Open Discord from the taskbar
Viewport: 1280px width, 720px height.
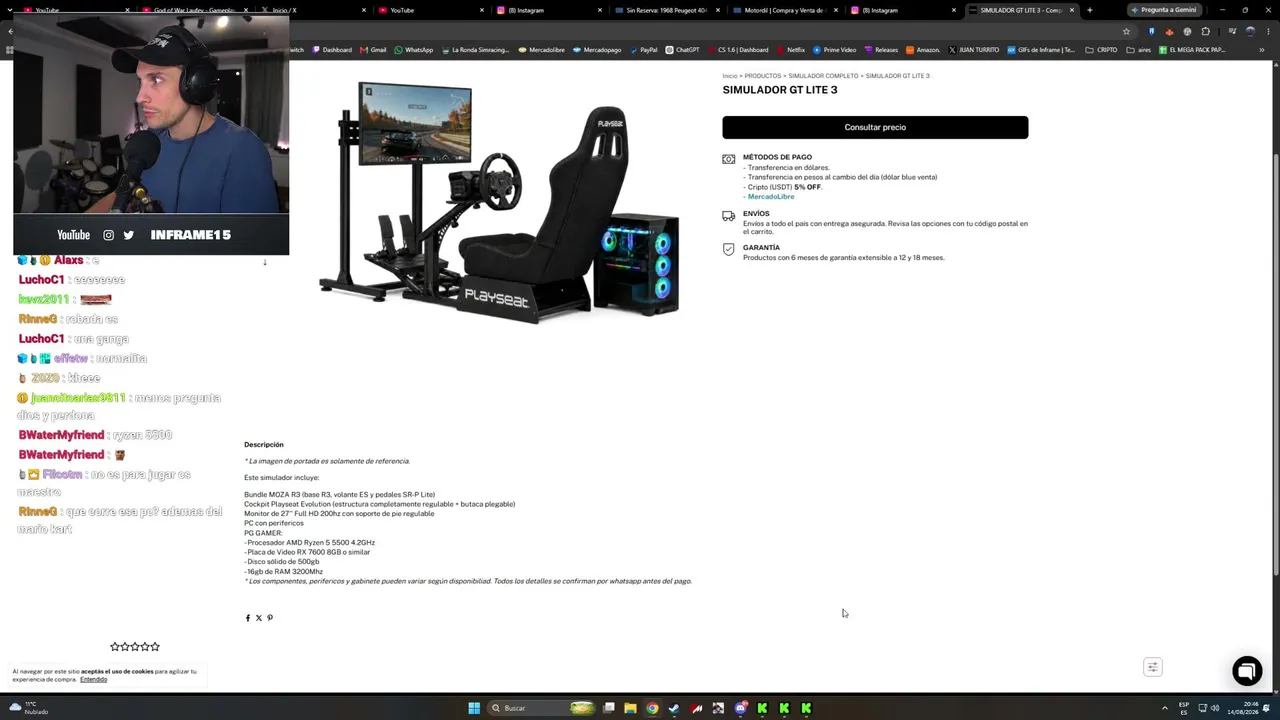pos(740,708)
